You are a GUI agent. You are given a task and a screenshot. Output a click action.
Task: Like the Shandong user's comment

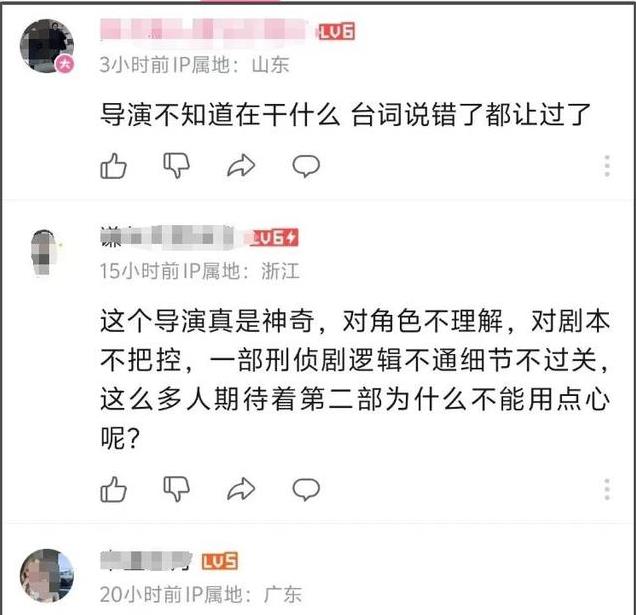coord(113,166)
